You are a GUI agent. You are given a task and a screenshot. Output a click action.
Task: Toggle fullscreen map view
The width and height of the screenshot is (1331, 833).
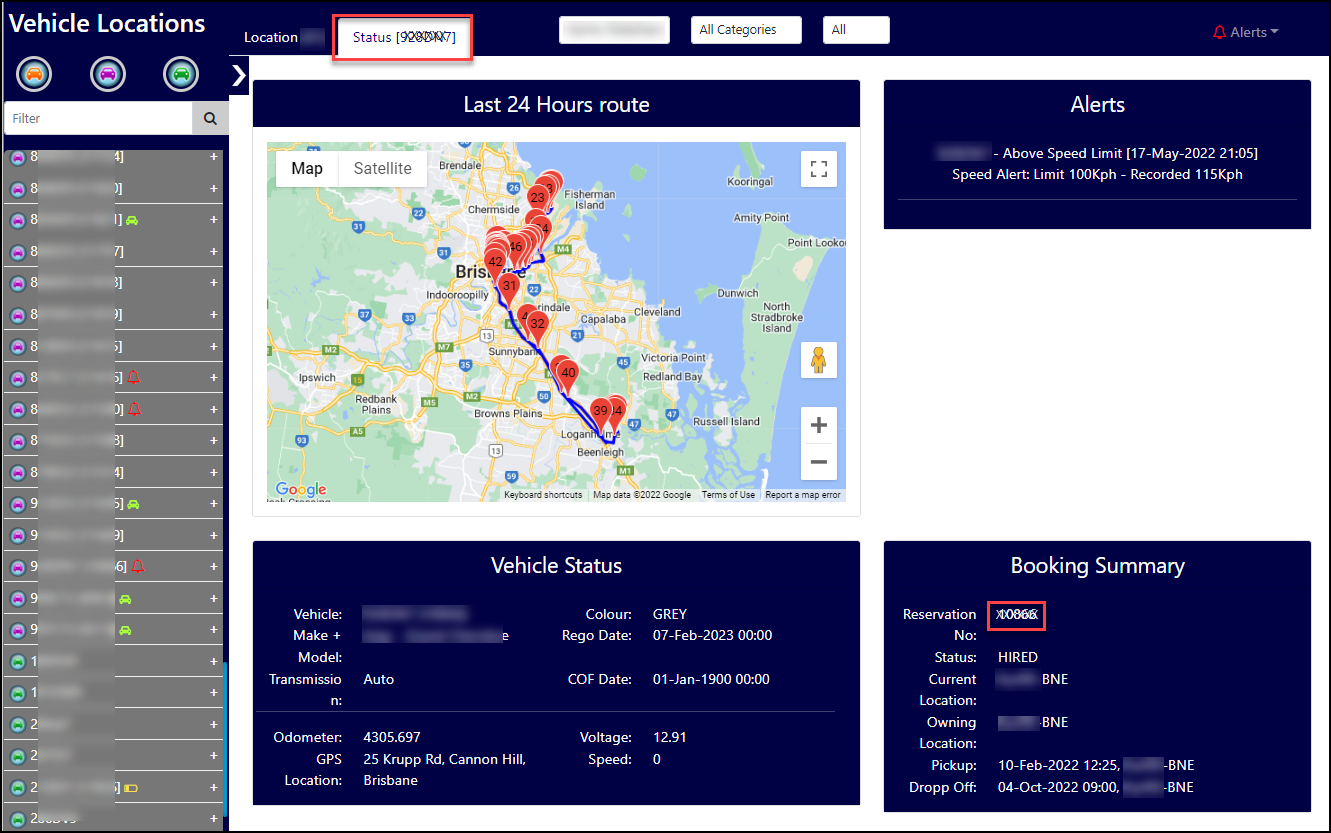point(818,169)
